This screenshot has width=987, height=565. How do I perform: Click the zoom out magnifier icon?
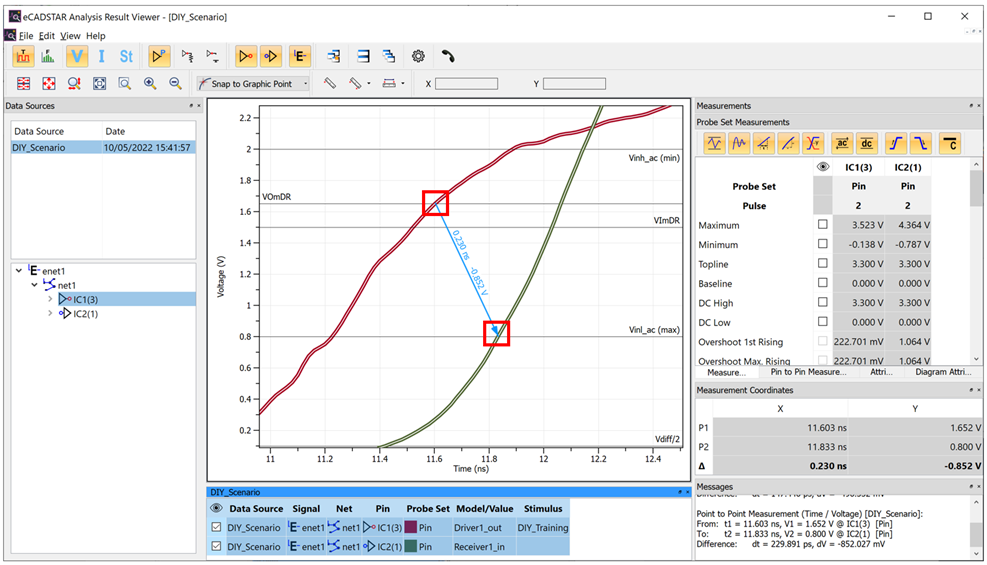click(175, 83)
